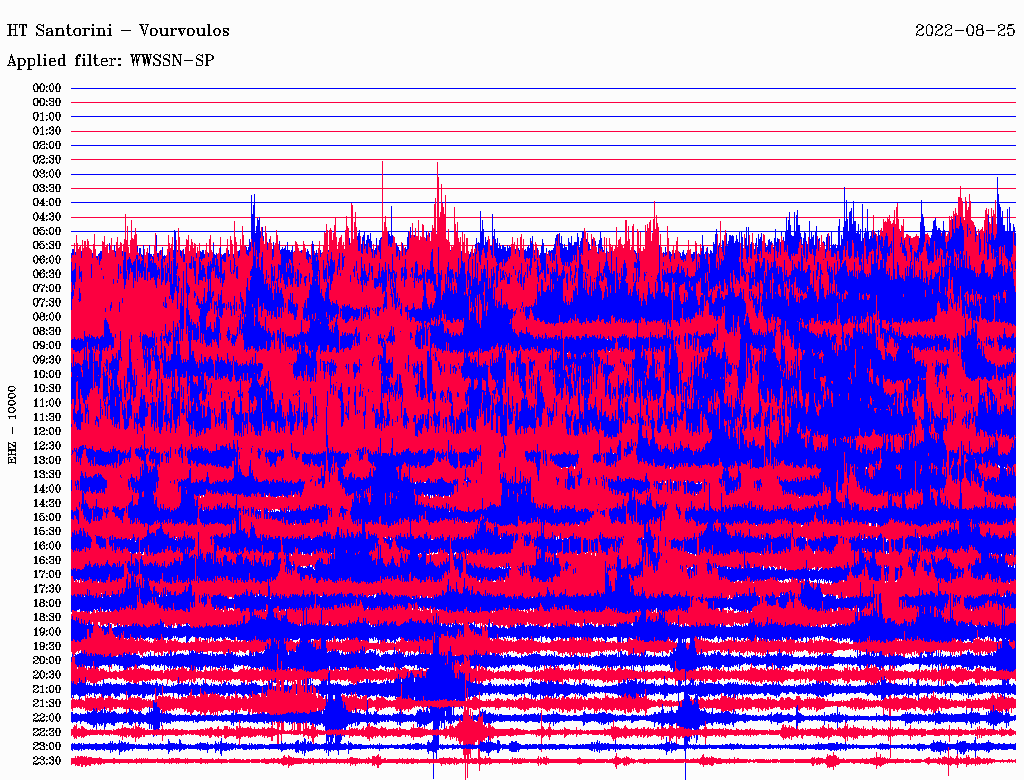
Task: Click the 19:30 time label
Action: (x=47, y=647)
